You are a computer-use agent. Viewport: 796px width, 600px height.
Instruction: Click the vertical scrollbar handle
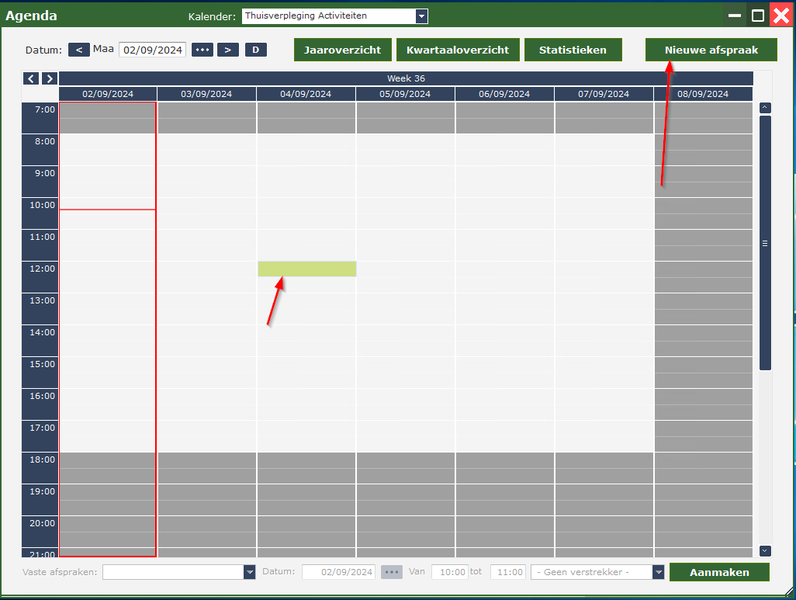tap(765, 242)
